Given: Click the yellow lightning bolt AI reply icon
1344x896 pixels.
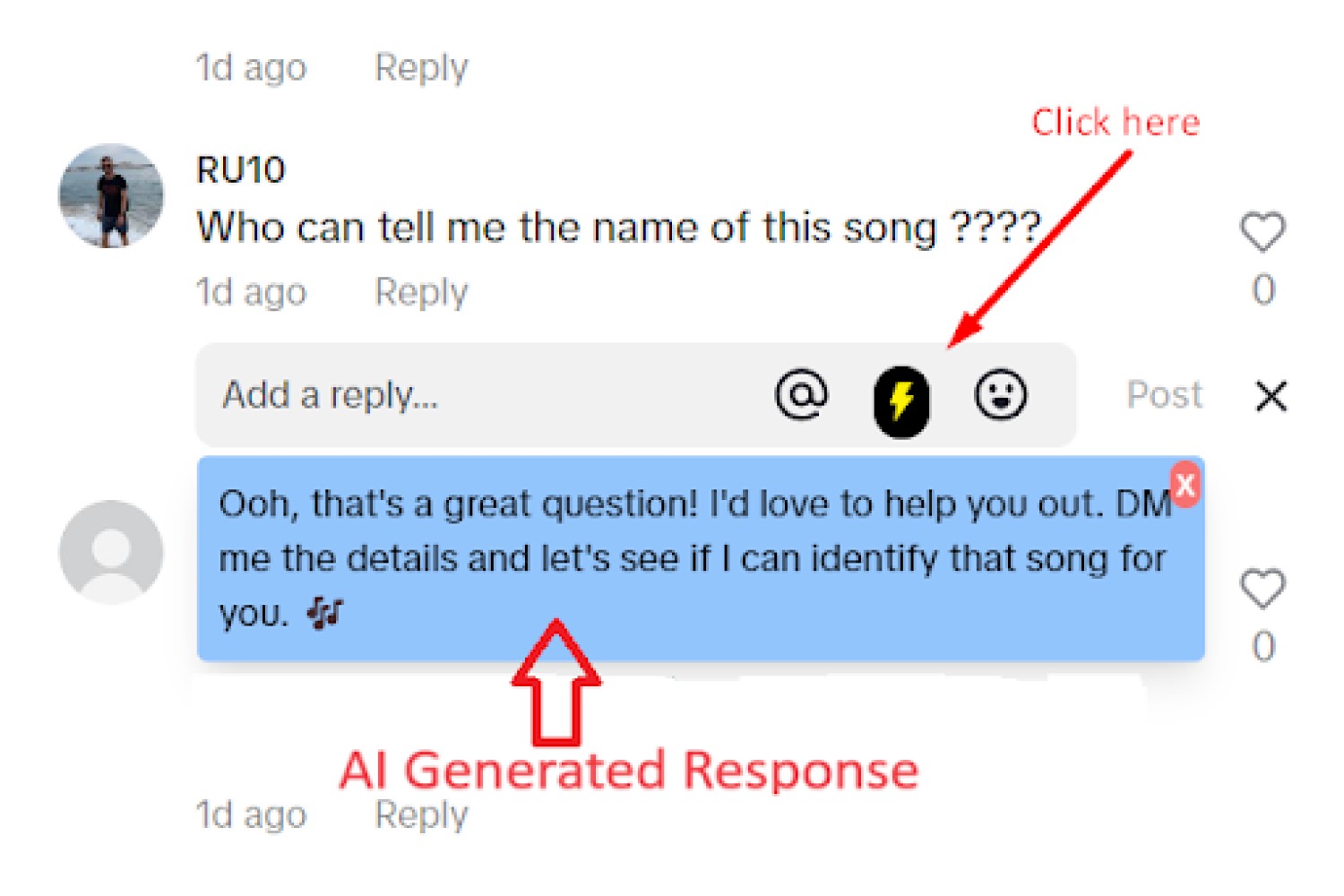Looking at the screenshot, I should 901,401.
